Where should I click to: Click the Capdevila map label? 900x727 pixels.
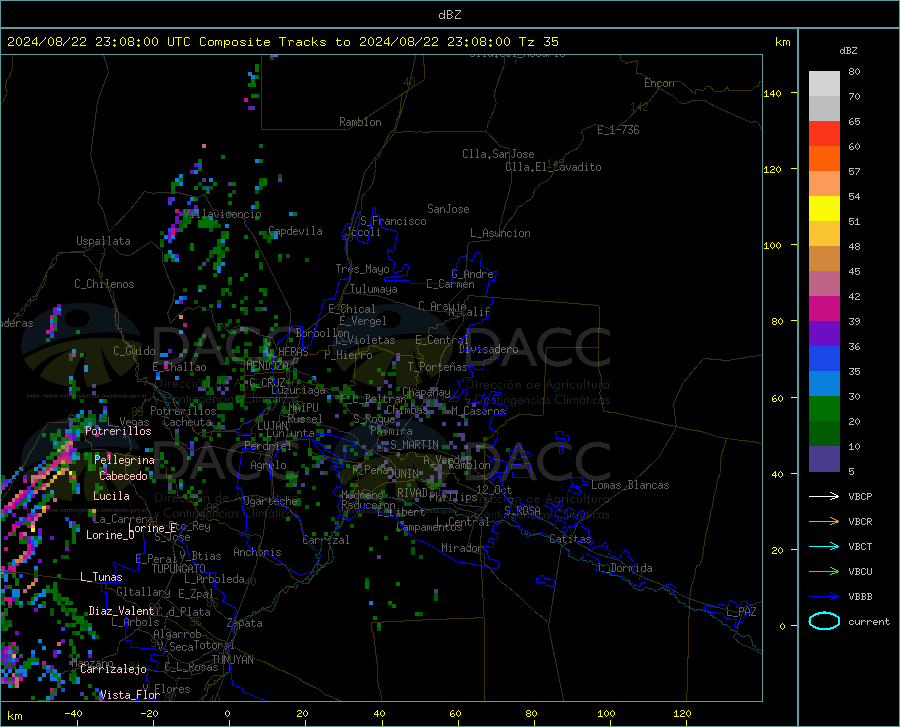[x=295, y=231]
